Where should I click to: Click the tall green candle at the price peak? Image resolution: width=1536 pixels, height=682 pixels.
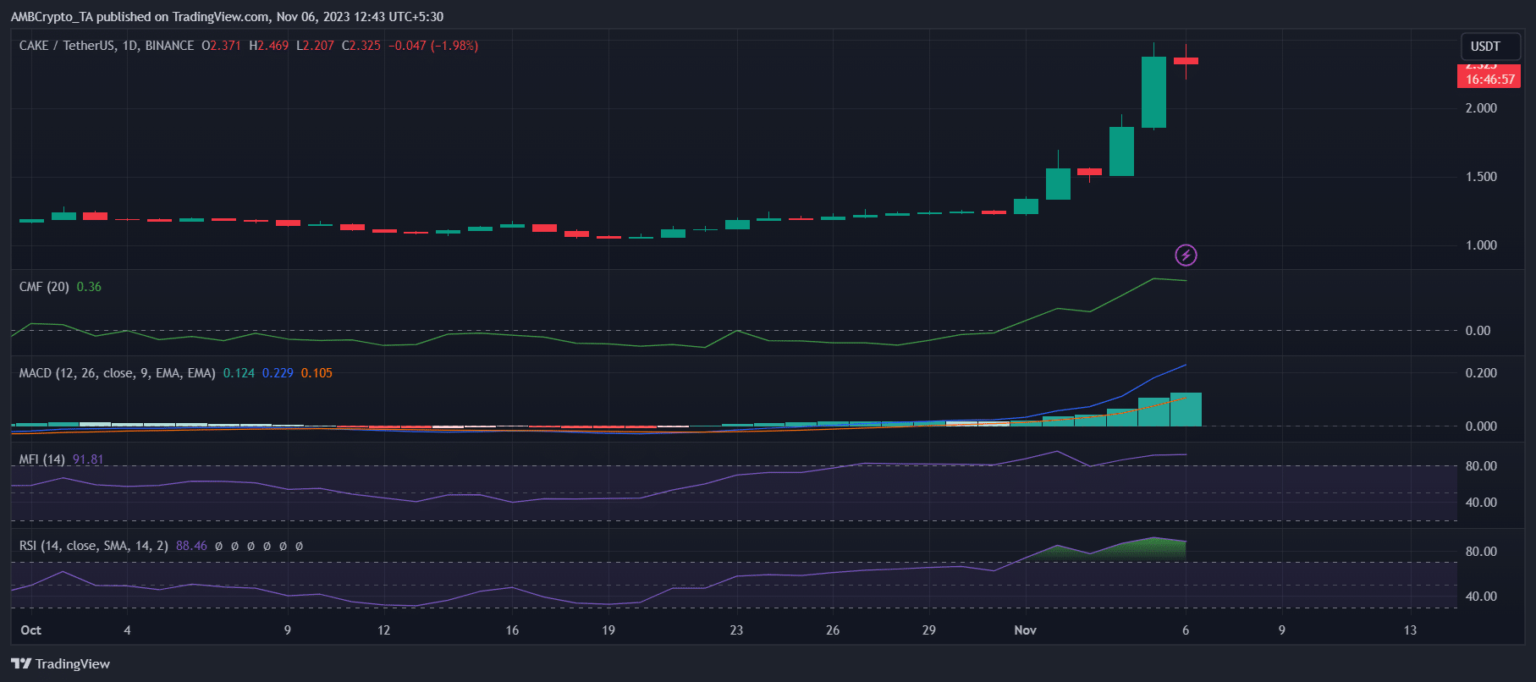click(1154, 92)
